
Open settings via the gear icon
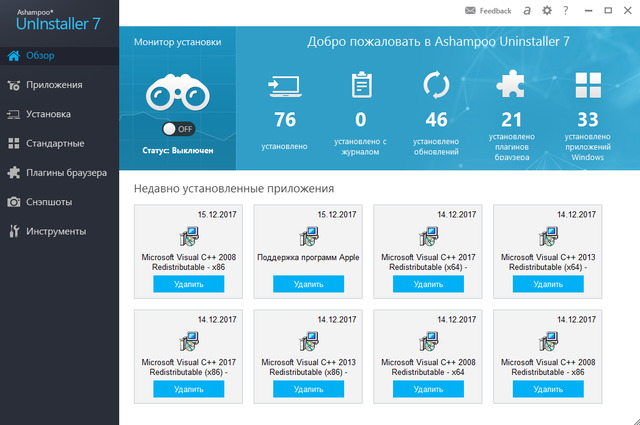(546, 10)
